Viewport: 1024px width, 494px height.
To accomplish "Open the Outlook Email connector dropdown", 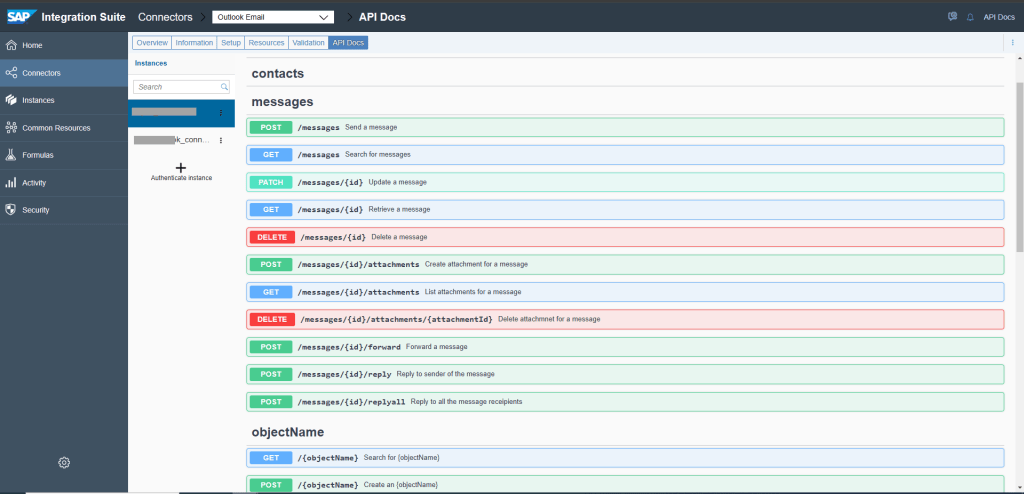I will (273, 17).
